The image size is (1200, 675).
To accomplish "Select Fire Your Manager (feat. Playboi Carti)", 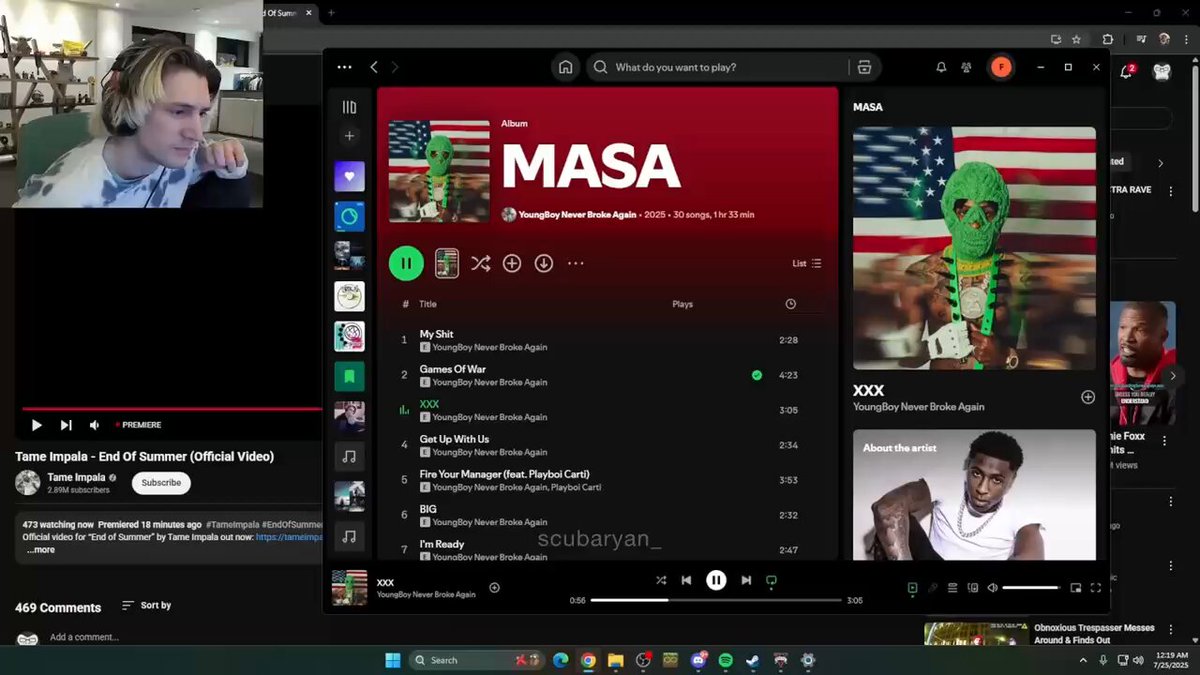I will pos(504,474).
